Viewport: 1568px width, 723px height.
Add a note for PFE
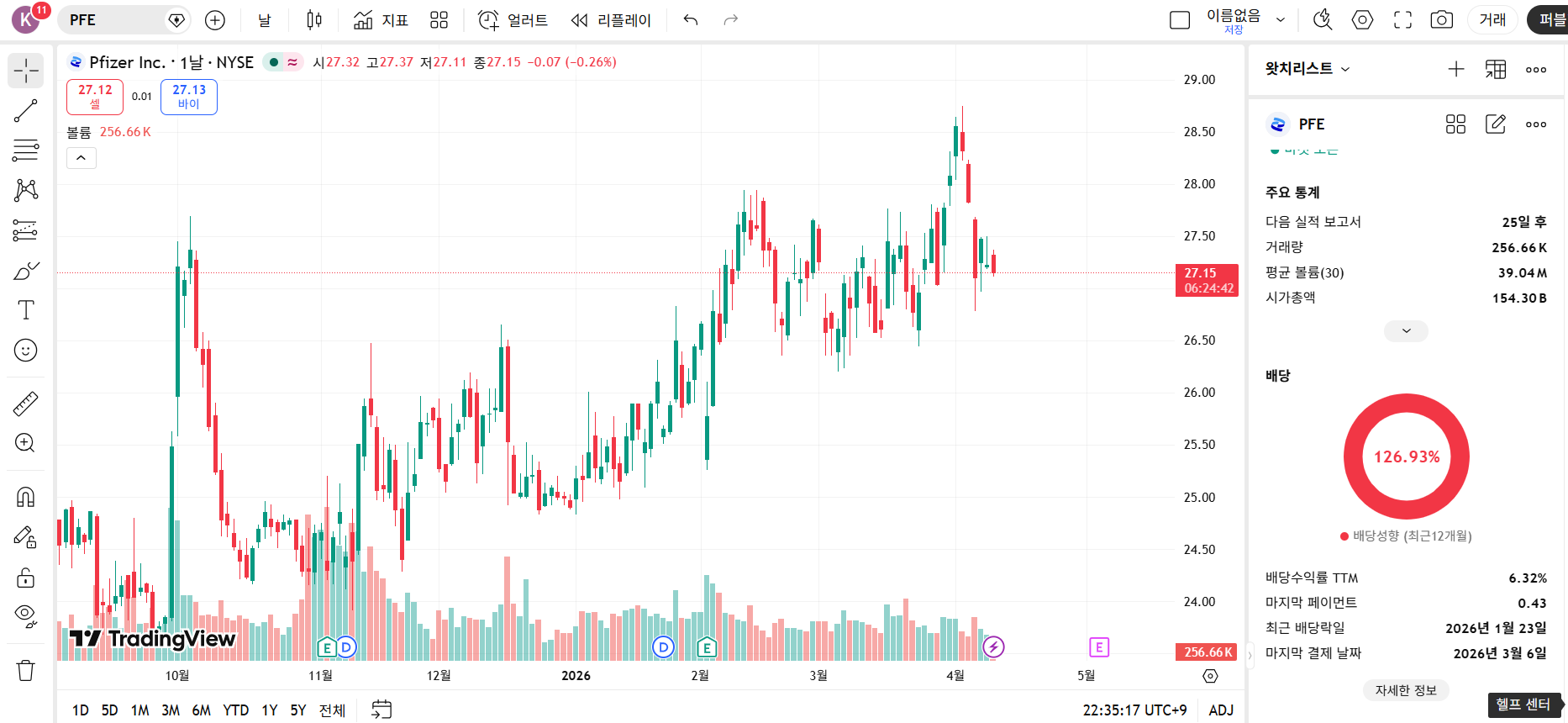tap(1496, 124)
